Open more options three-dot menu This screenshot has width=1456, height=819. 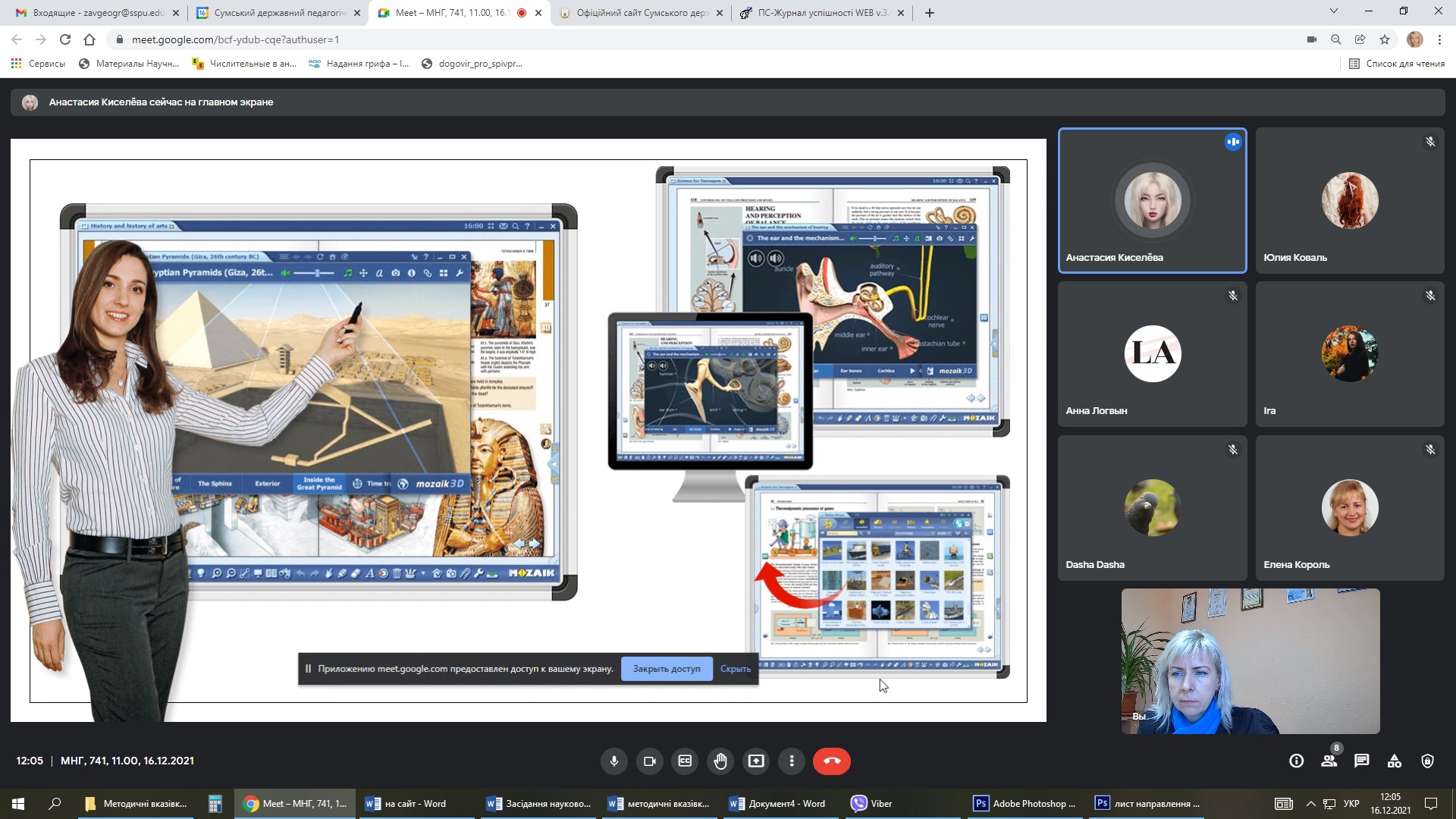[x=792, y=761]
